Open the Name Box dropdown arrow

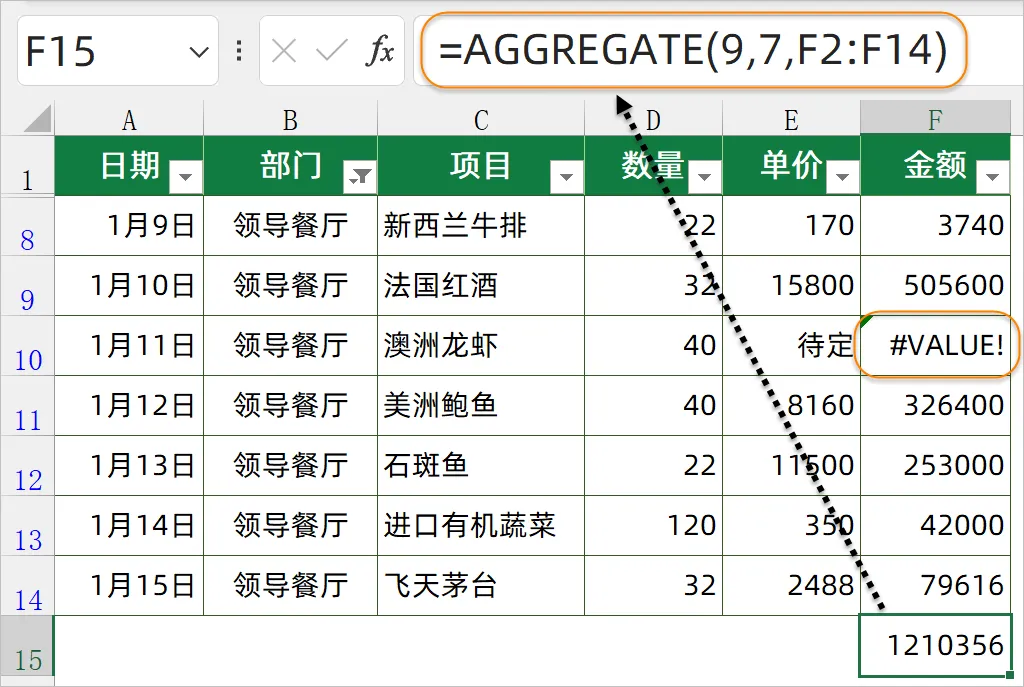(199, 51)
